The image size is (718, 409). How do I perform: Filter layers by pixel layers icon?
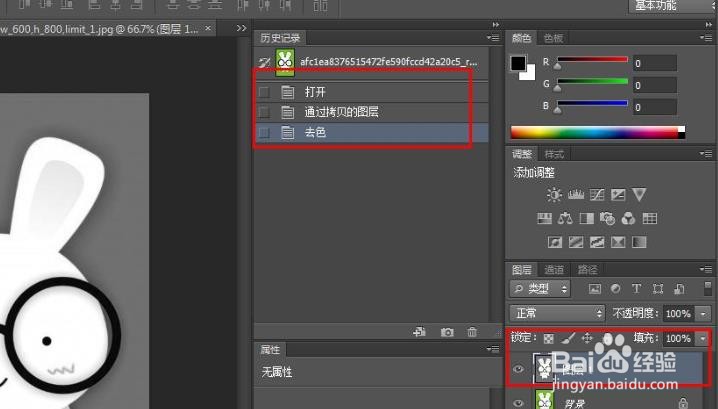(x=594, y=289)
